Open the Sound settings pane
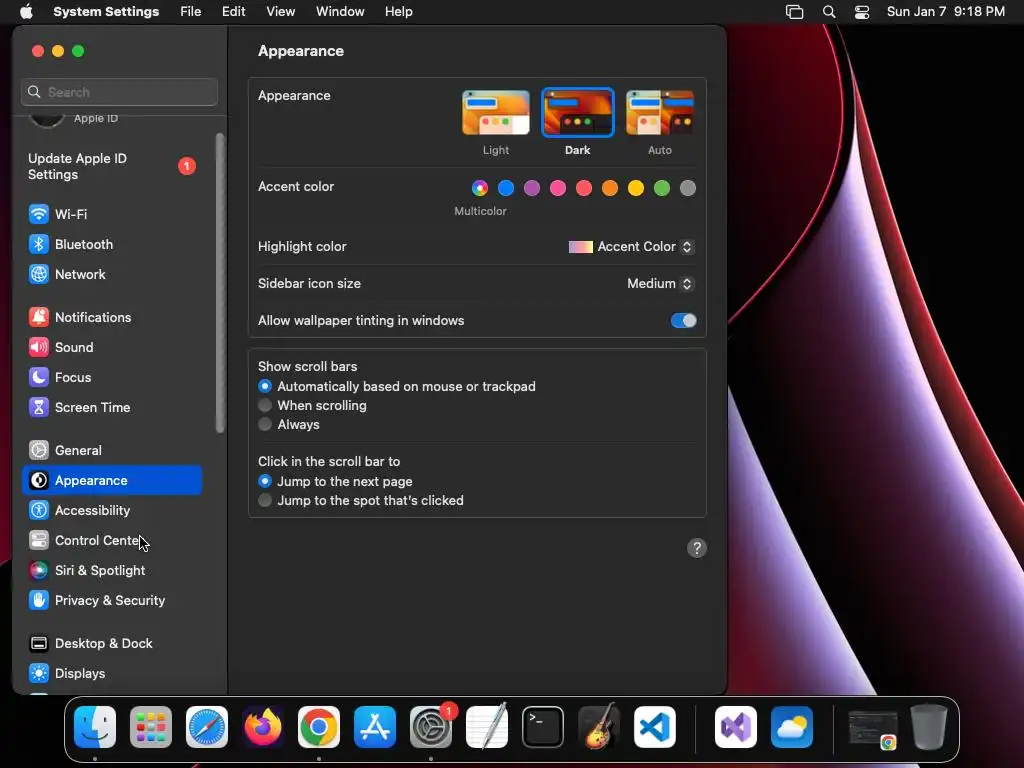The height and width of the screenshot is (768, 1024). point(112,347)
